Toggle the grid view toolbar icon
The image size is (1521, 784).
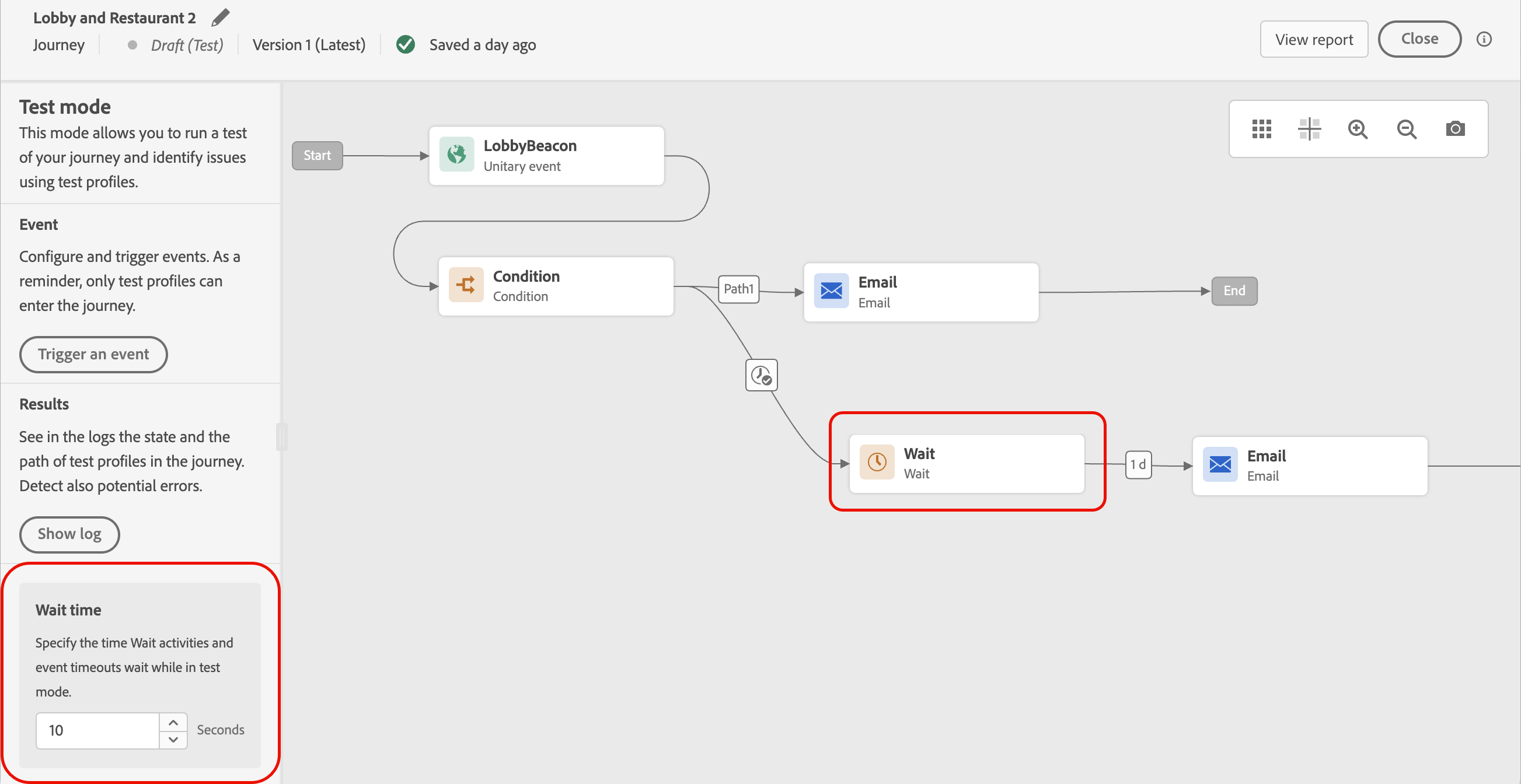click(1261, 128)
